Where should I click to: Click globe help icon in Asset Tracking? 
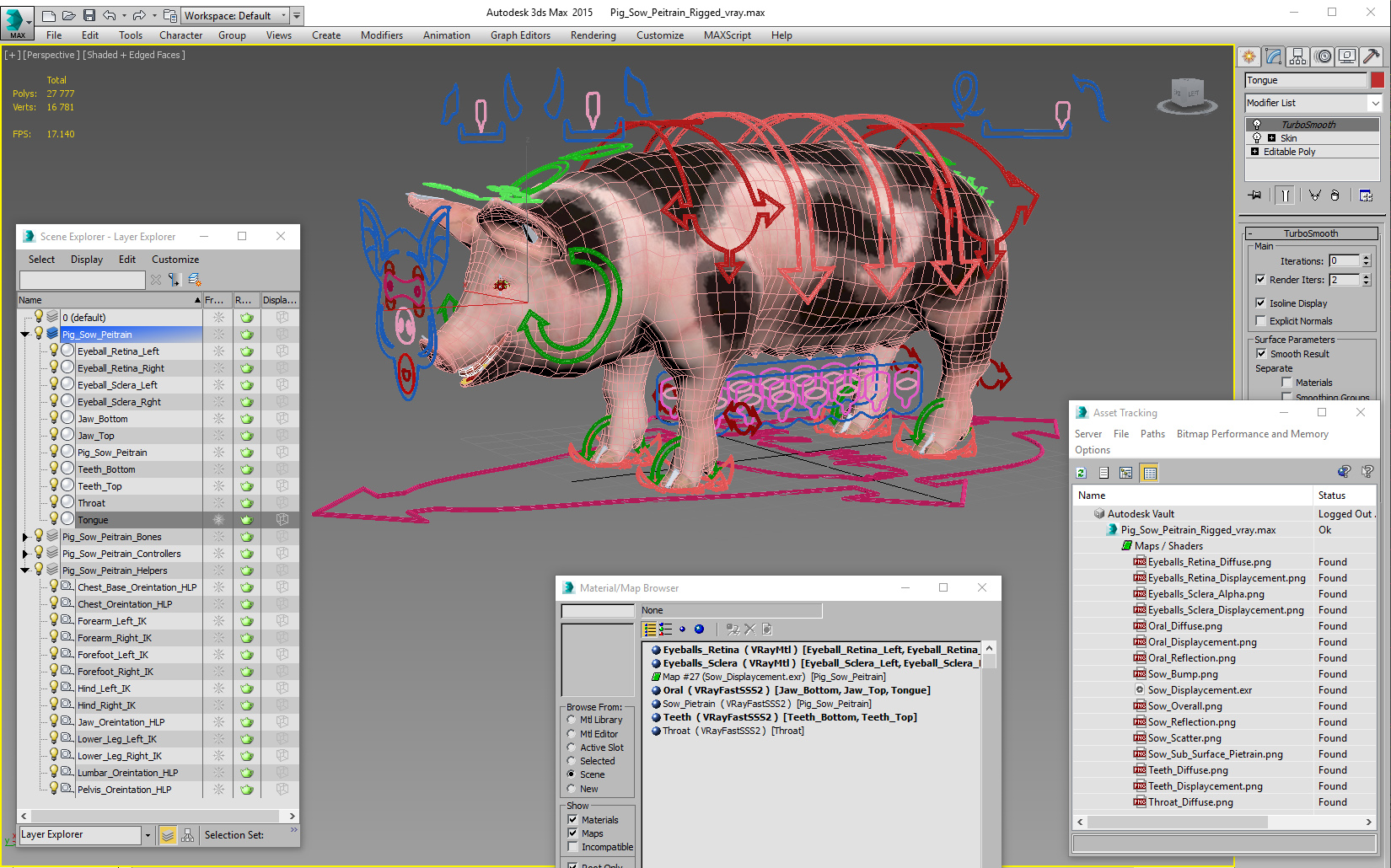tap(1344, 472)
